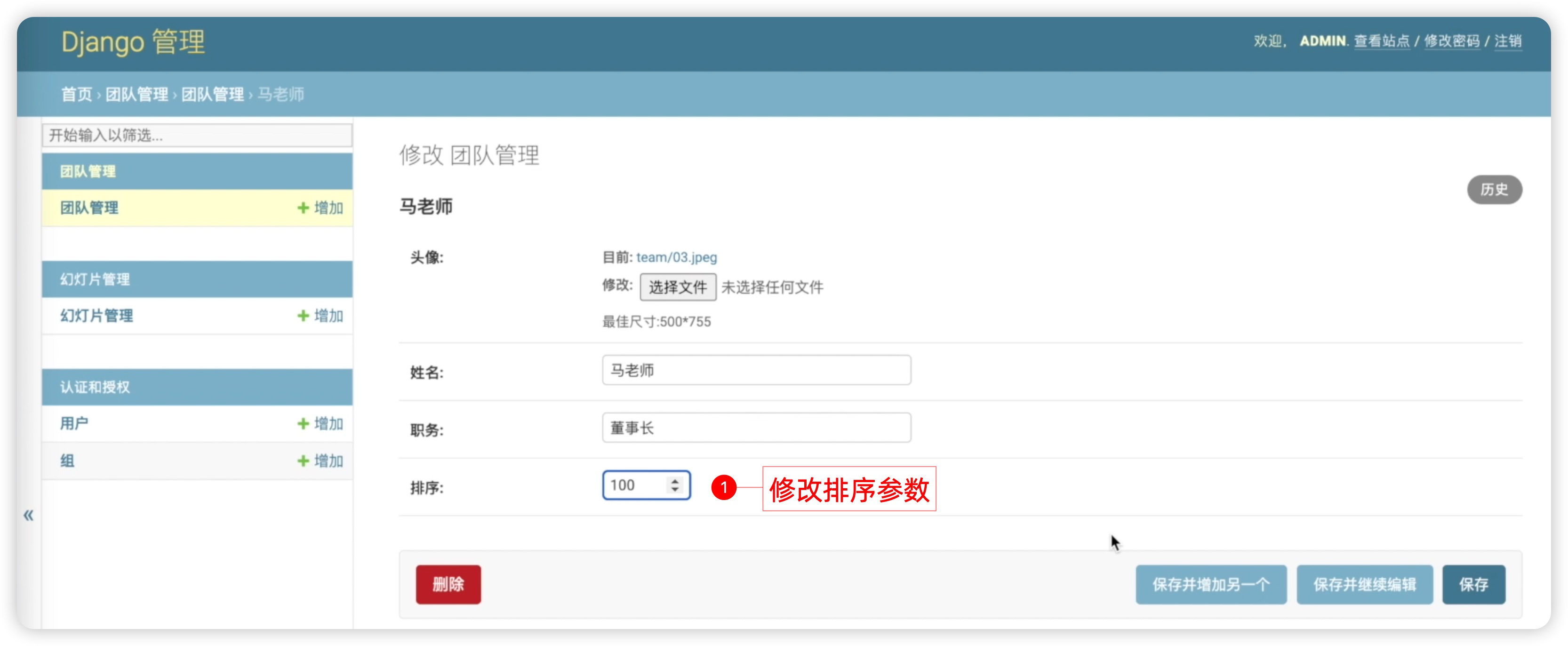Open the 修改密码 link
This screenshot has width=1568, height=646.
(1452, 41)
